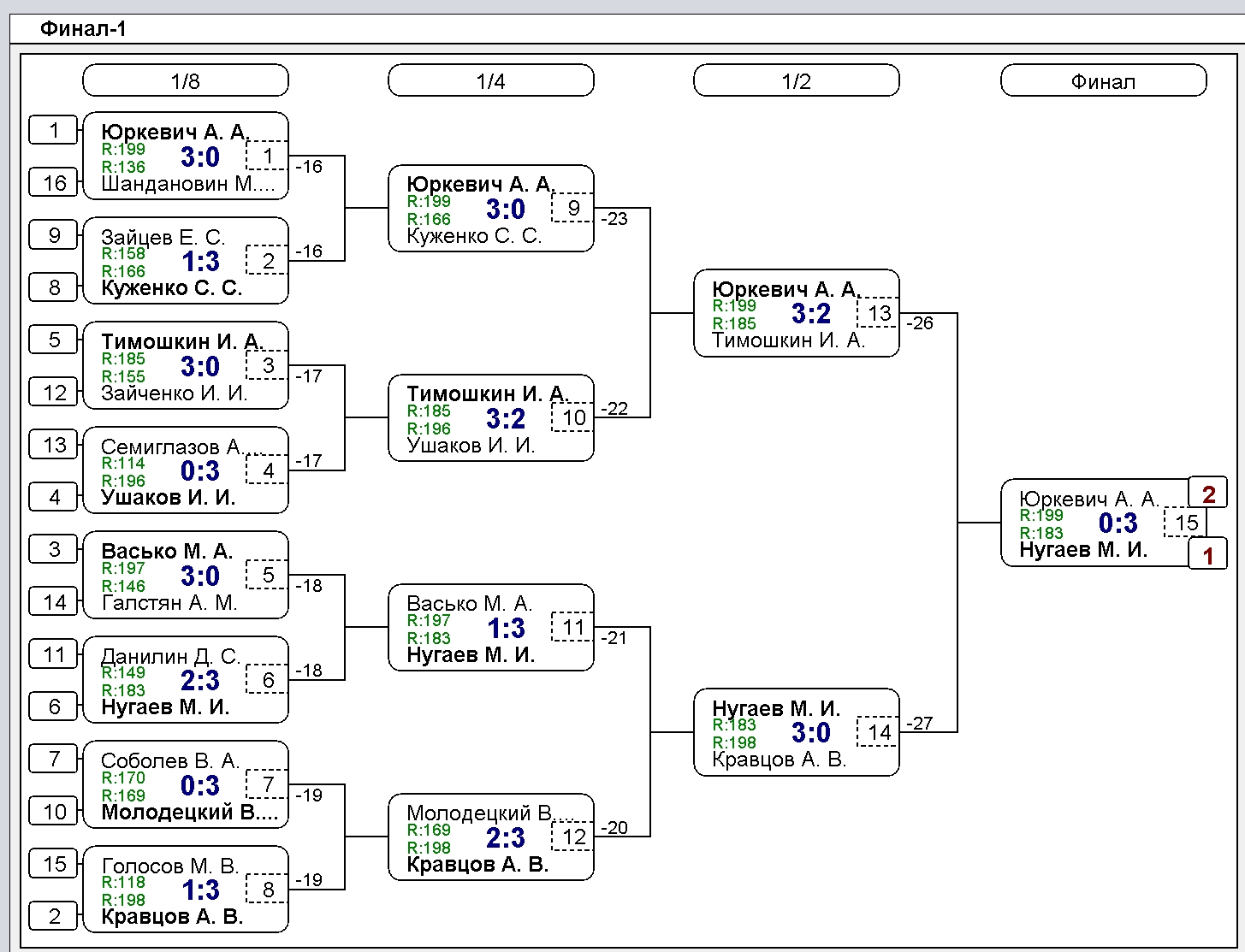The width and height of the screenshot is (1245, 952).
Task: Click Зайцев Е. С. player name
Action: (x=163, y=237)
